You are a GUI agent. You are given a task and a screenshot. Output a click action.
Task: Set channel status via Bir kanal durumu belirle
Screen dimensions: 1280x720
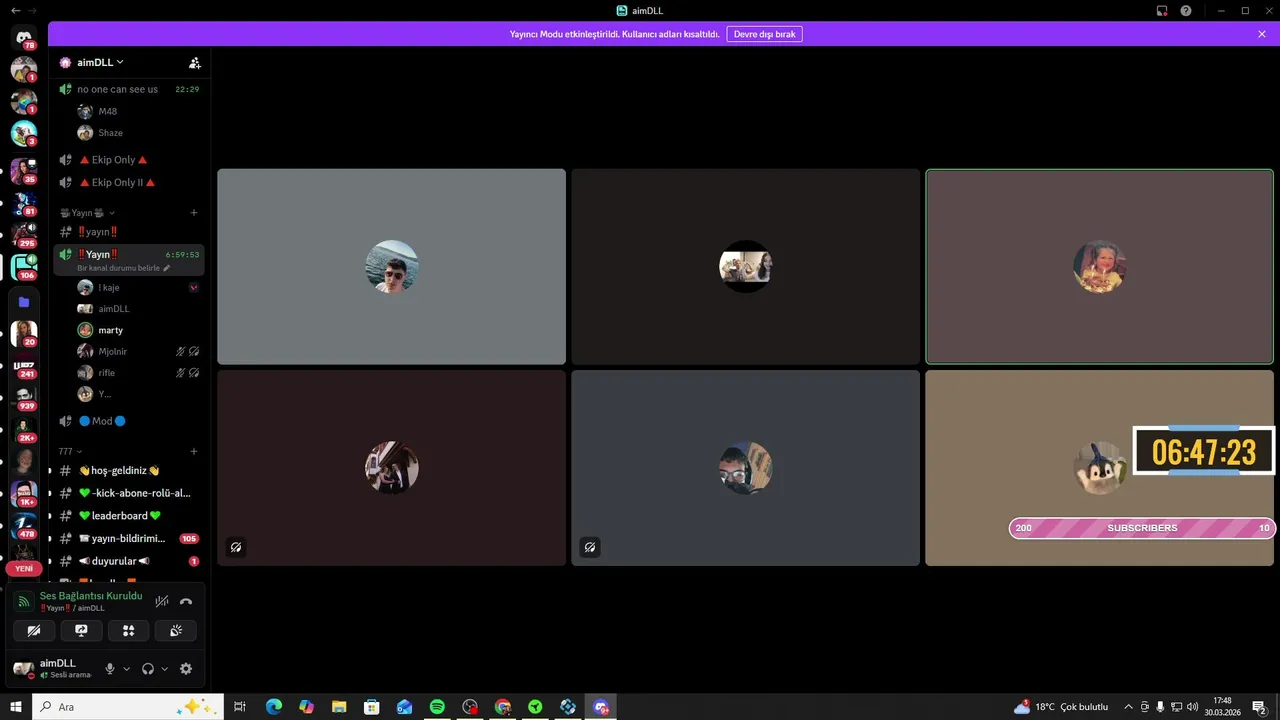tap(123, 268)
